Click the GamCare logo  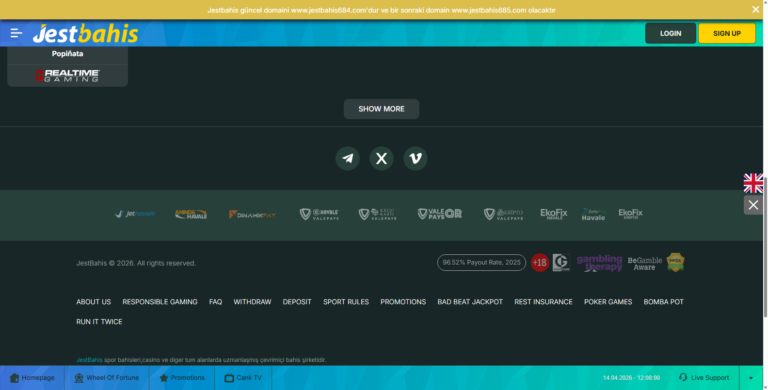pyautogui.click(x=561, y=263)
